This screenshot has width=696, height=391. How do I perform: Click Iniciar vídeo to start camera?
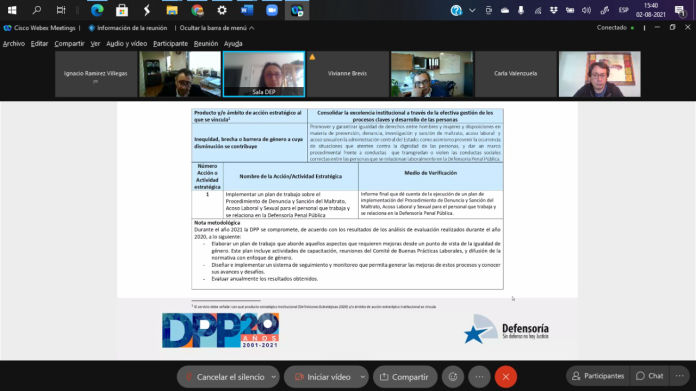pos(323,377)
